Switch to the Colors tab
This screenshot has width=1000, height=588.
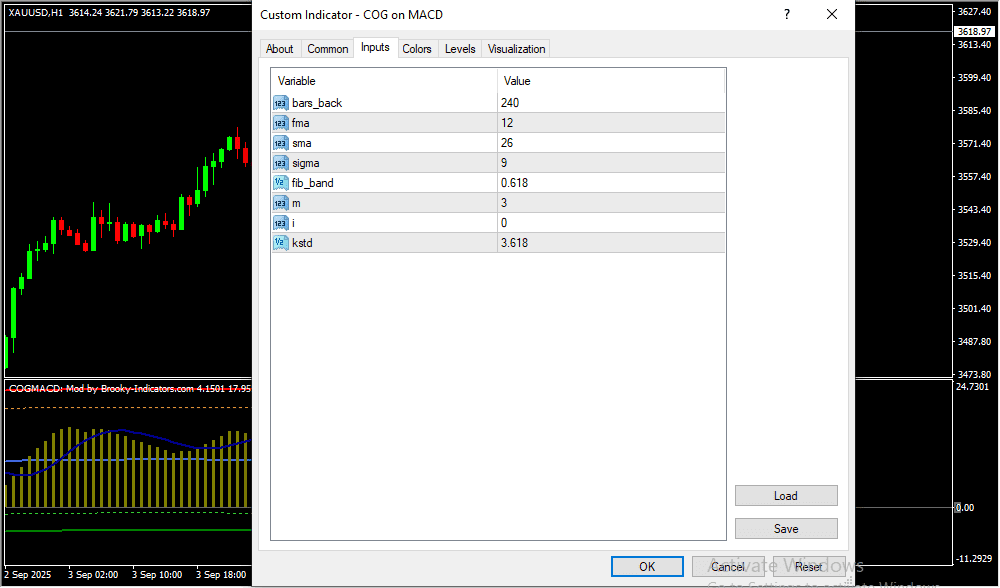417,49
